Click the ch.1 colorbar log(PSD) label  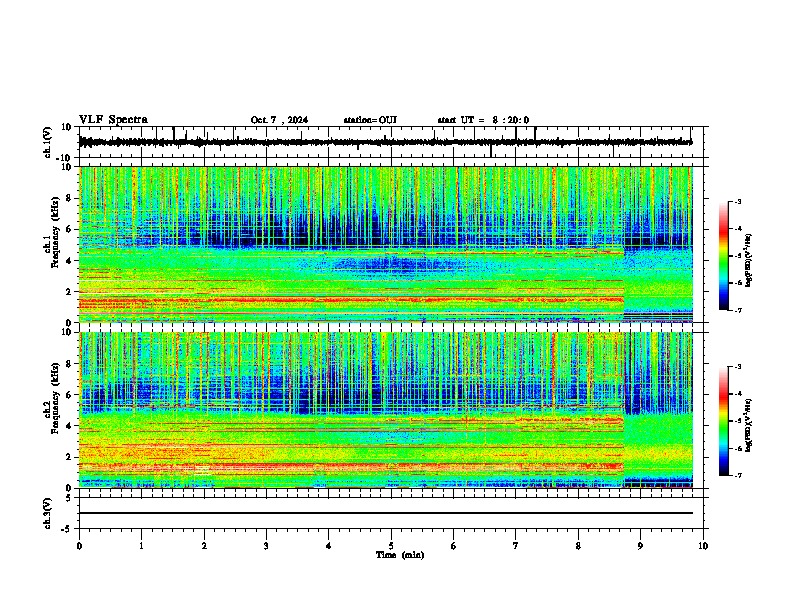coord(749,261)
